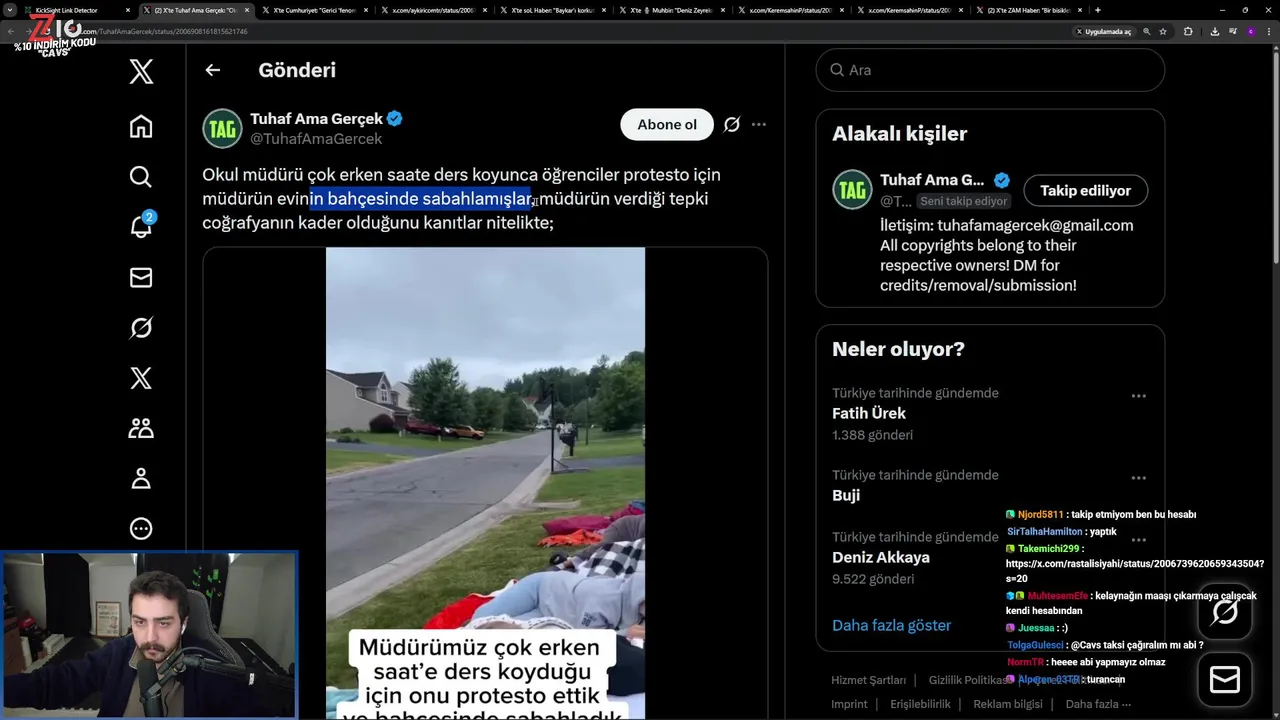Open browser profile avatar

tap(1250, 31)
